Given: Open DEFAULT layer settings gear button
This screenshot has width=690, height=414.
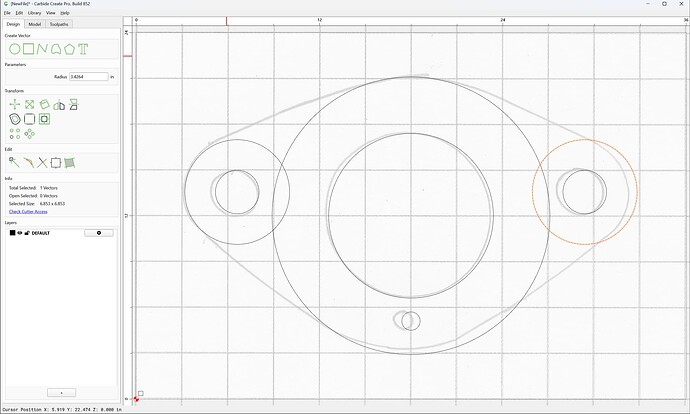Looking at the screenshot, I should pyautogui.click(x=99, y=233).
